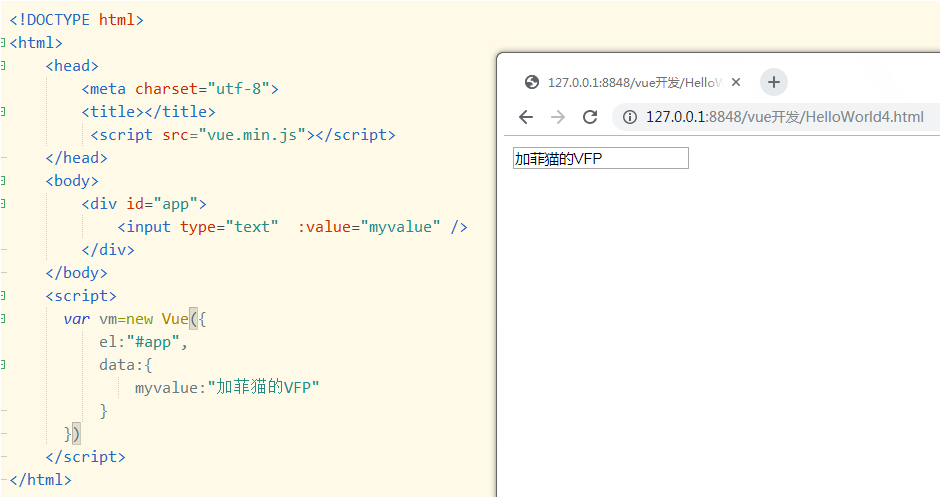The width and height of the screenshot is (941, 498).
Task: Click the browser back arrow
Action: point(526,117)
